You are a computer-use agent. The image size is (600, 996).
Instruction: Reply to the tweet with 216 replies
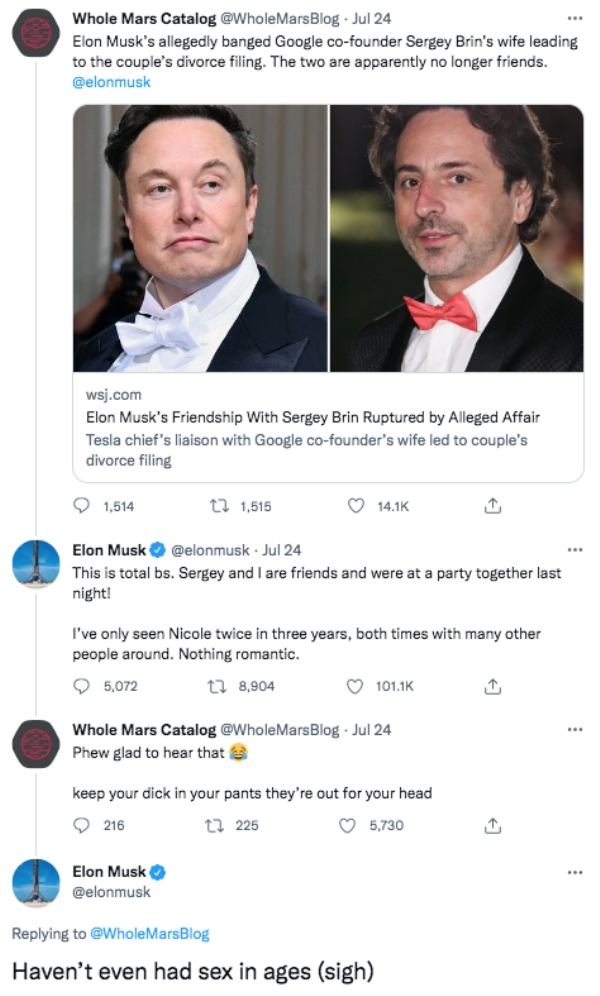click(x=82, y=825)
